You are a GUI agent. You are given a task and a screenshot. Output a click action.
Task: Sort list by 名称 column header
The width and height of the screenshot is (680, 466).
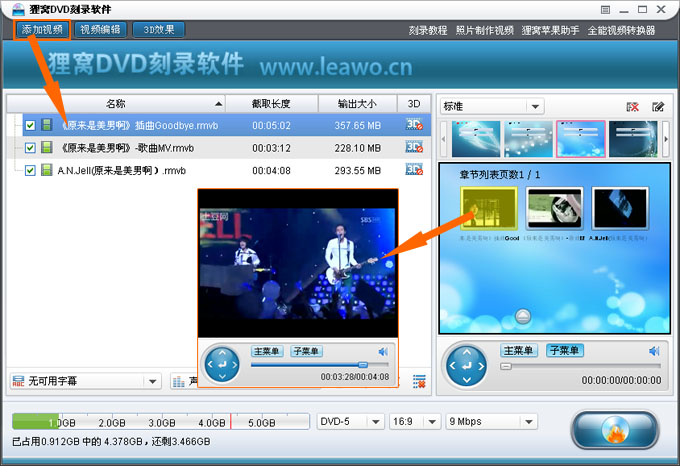(x=116, y=104)
